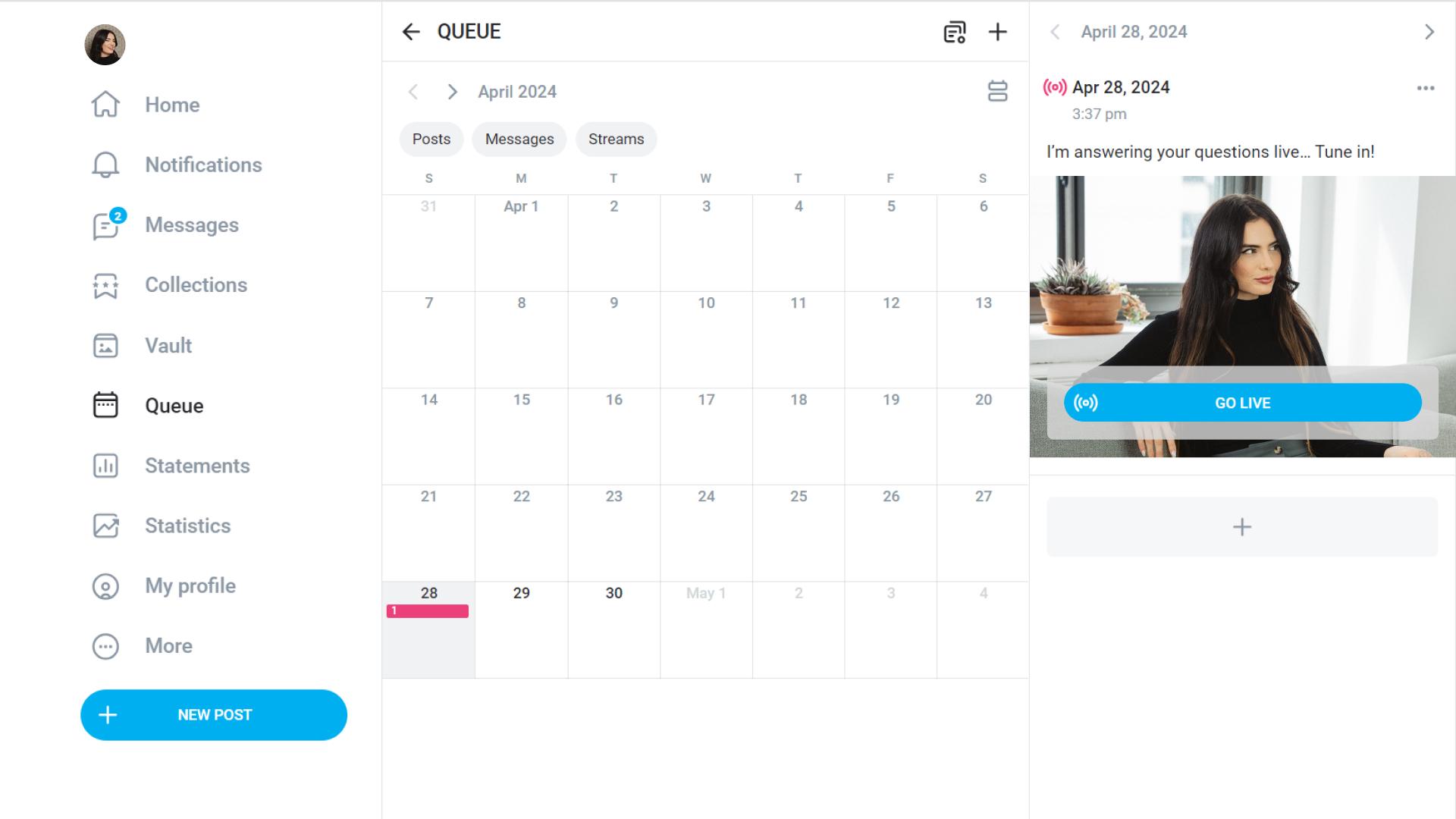The height and width of the screenshot is (819, 1456).
Task: Select the Posts tab in Queue
Action: pyautogui.click(x=431, y=139)
